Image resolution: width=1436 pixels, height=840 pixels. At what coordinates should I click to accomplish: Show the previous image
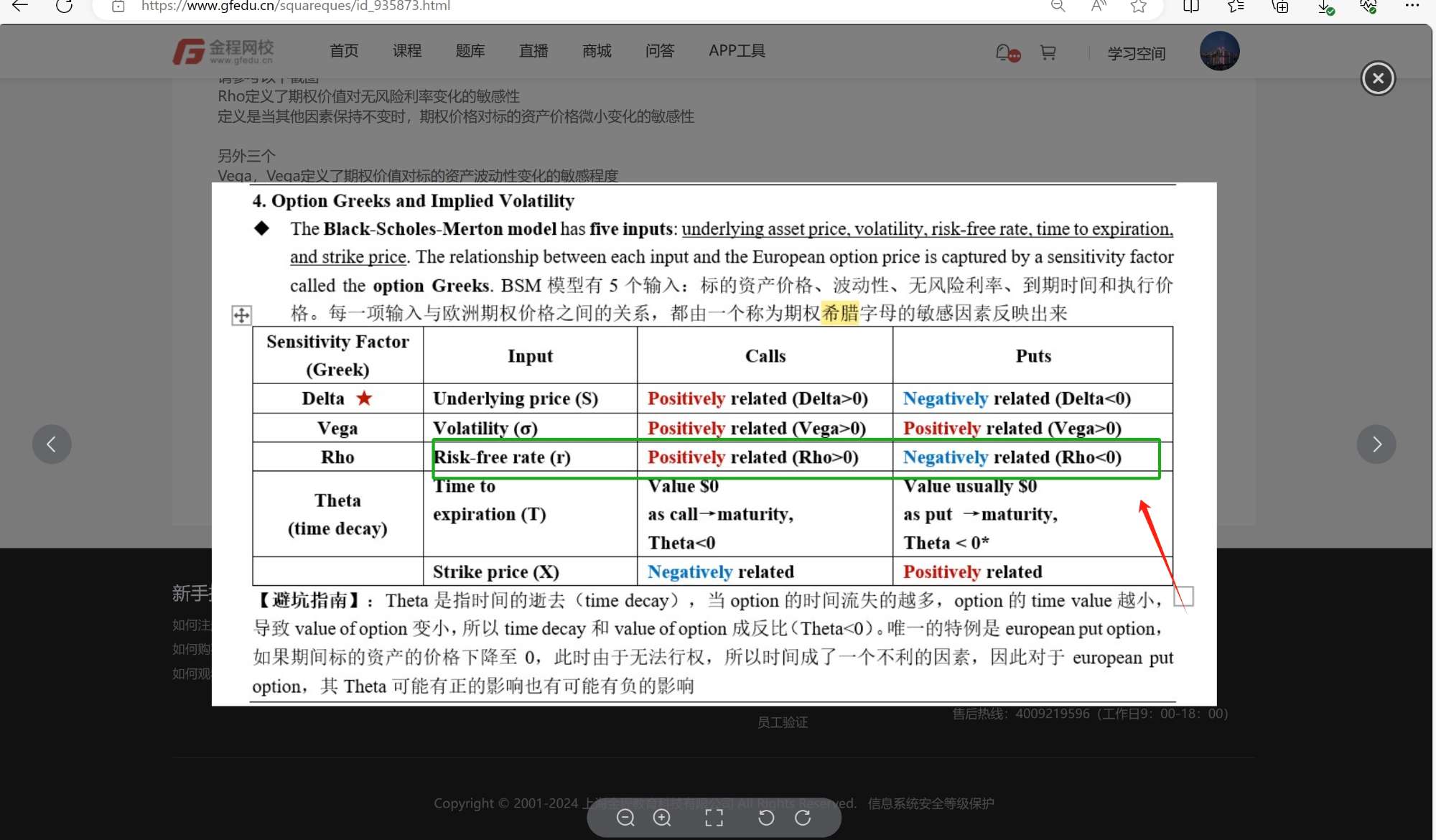[x=52, y=444]
